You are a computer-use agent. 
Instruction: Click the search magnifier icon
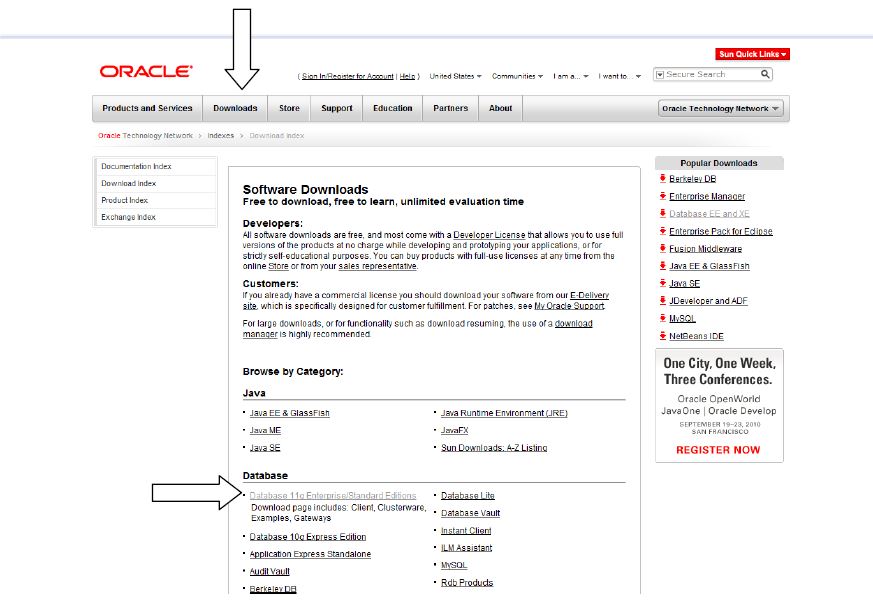point(766,74)
